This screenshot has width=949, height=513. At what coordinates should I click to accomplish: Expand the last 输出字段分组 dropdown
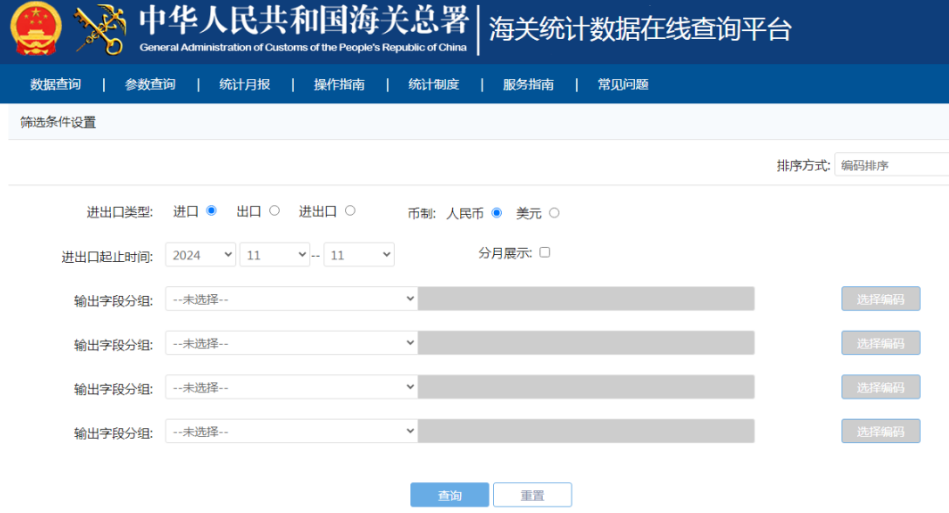[291, 431]
